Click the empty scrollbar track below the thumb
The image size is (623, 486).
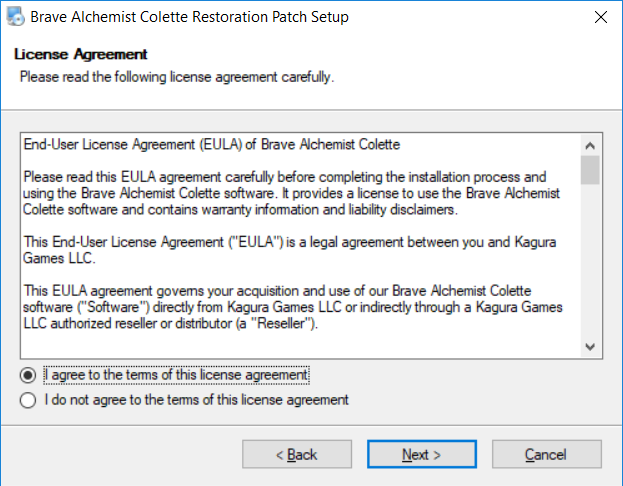click(x=590, y=260)
